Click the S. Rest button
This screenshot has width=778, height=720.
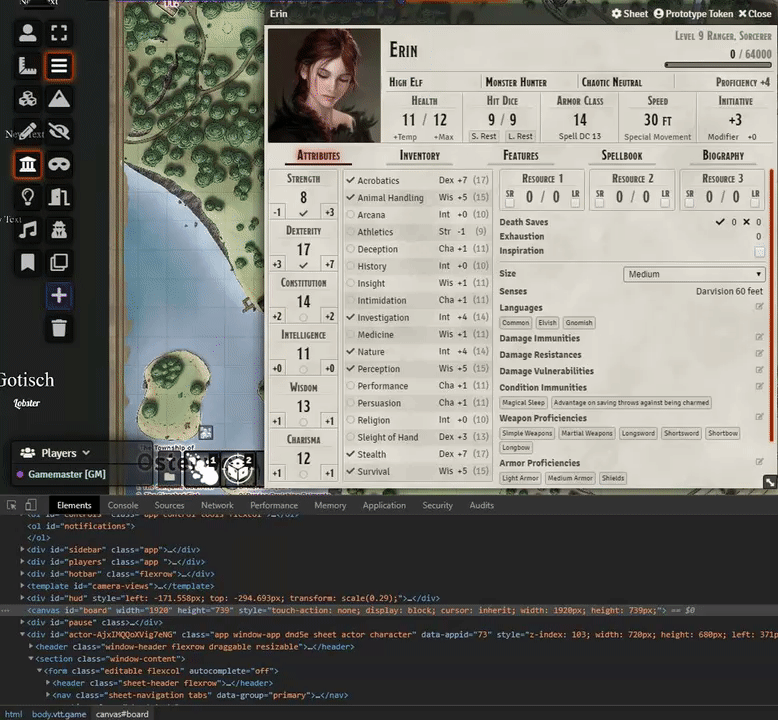pyautogui.click(x=484, y=136)
